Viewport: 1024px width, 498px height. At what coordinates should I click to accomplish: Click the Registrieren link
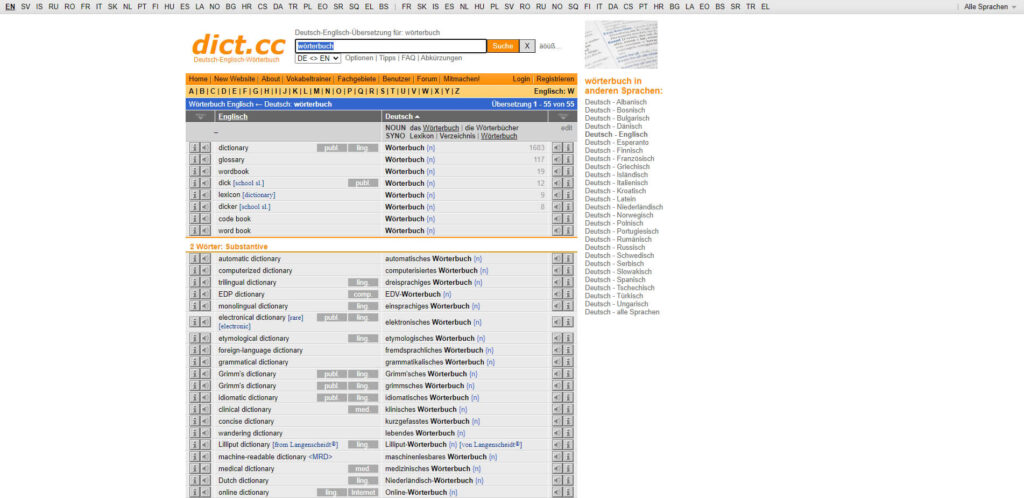(555, 79)
